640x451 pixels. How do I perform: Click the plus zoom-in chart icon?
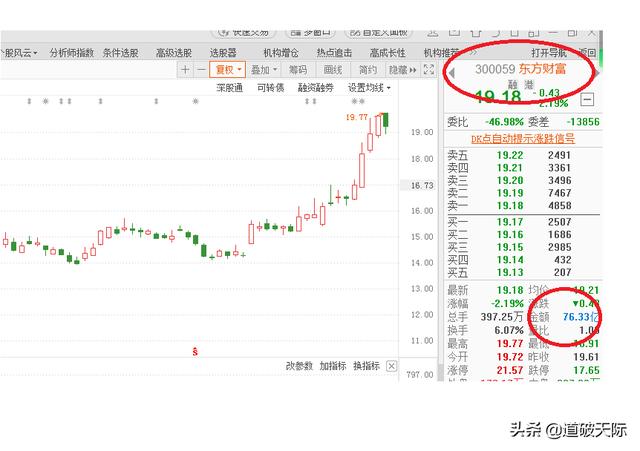pos(185,70)
